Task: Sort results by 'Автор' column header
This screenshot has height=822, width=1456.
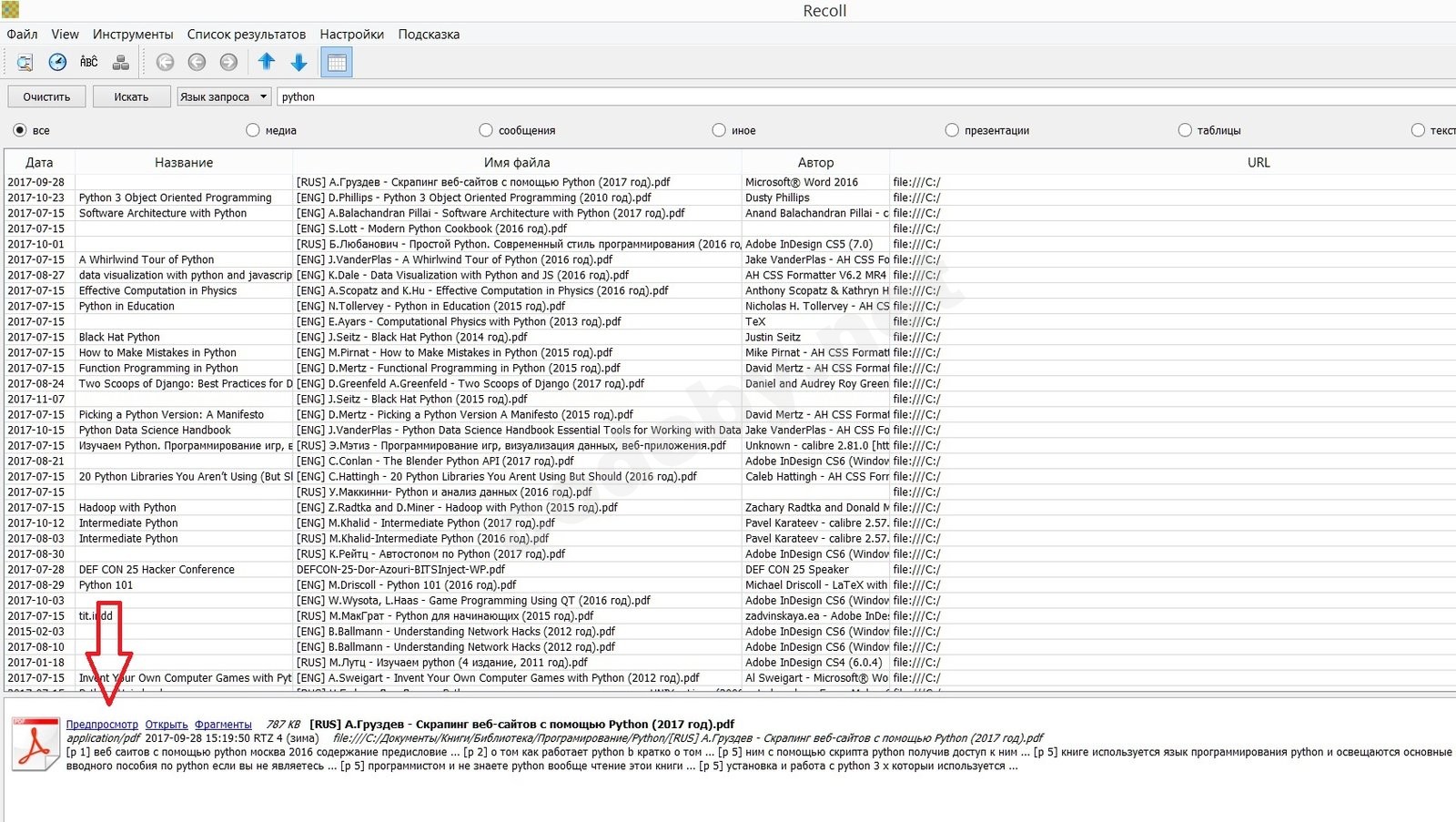Action: [815, 162]
